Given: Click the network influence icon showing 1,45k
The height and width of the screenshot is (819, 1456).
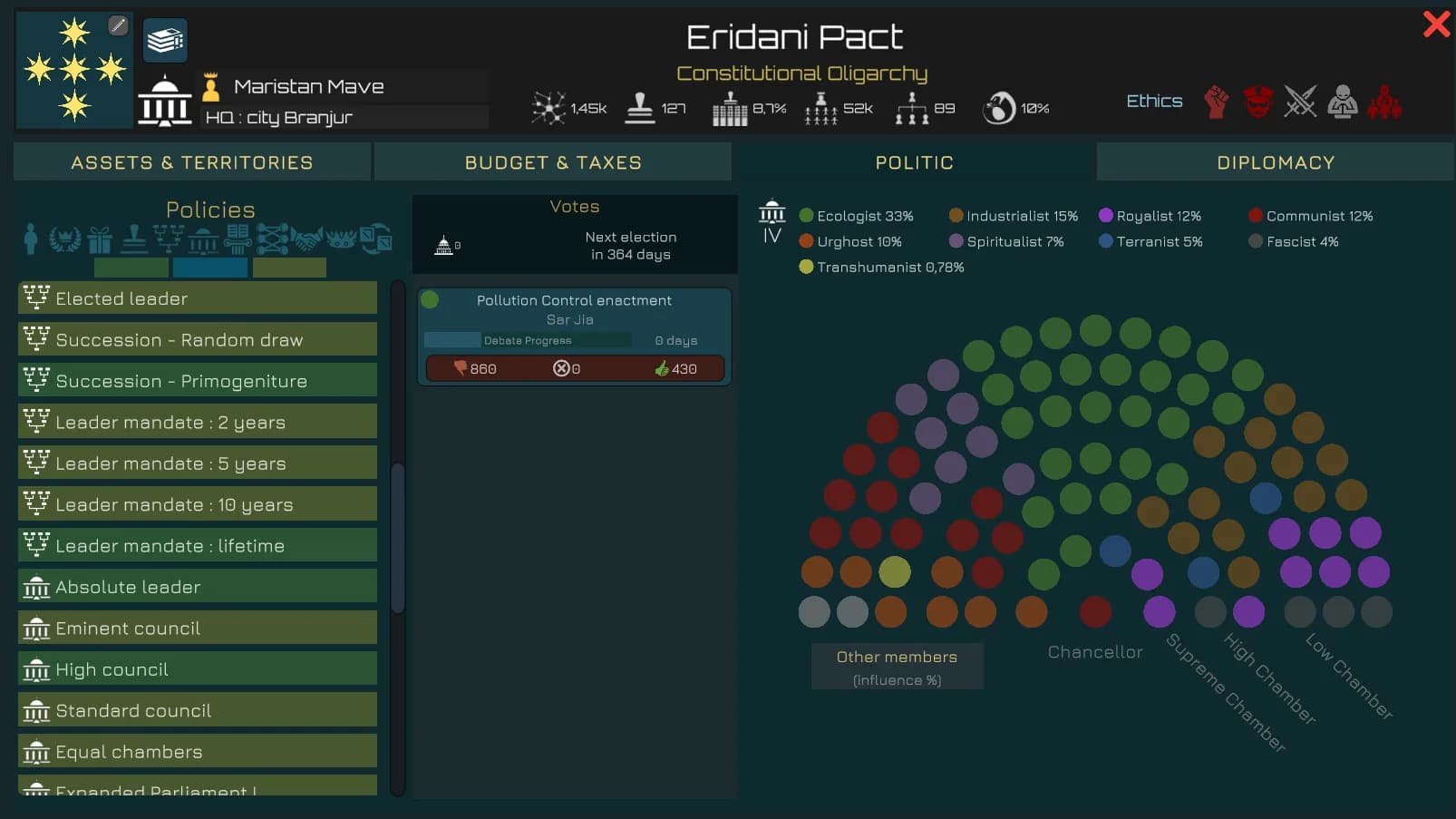Looking at the screenshot, I should tap(548, 108).
